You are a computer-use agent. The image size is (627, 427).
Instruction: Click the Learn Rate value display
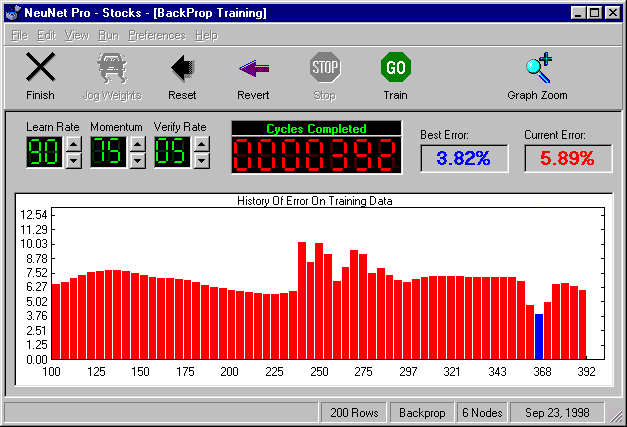click(x=43, y=152)
